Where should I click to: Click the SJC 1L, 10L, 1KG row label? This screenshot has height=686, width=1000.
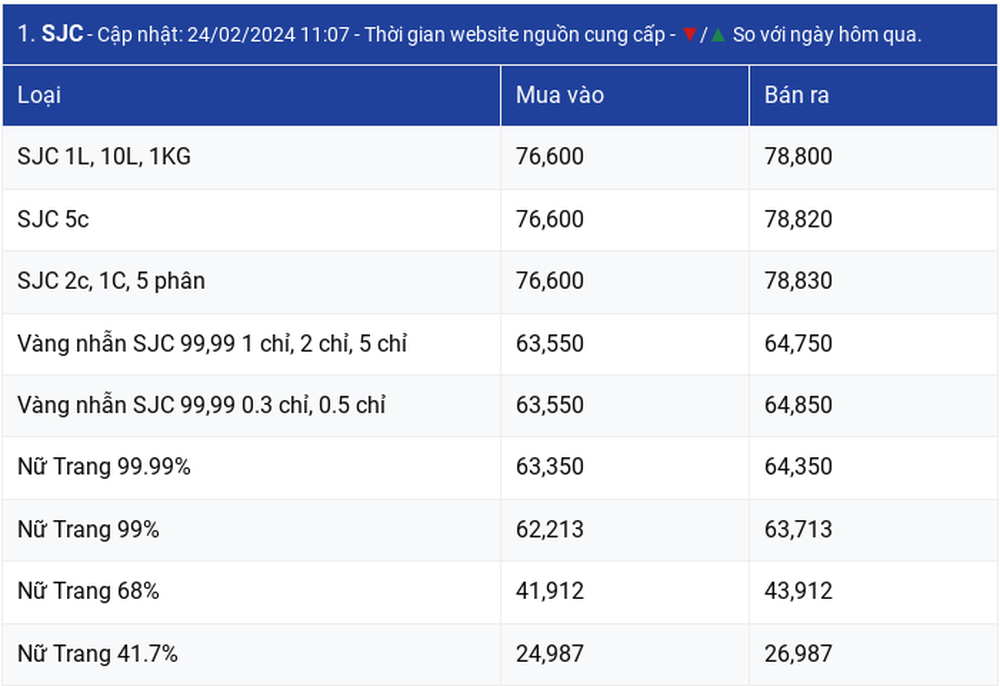[104, 157]
